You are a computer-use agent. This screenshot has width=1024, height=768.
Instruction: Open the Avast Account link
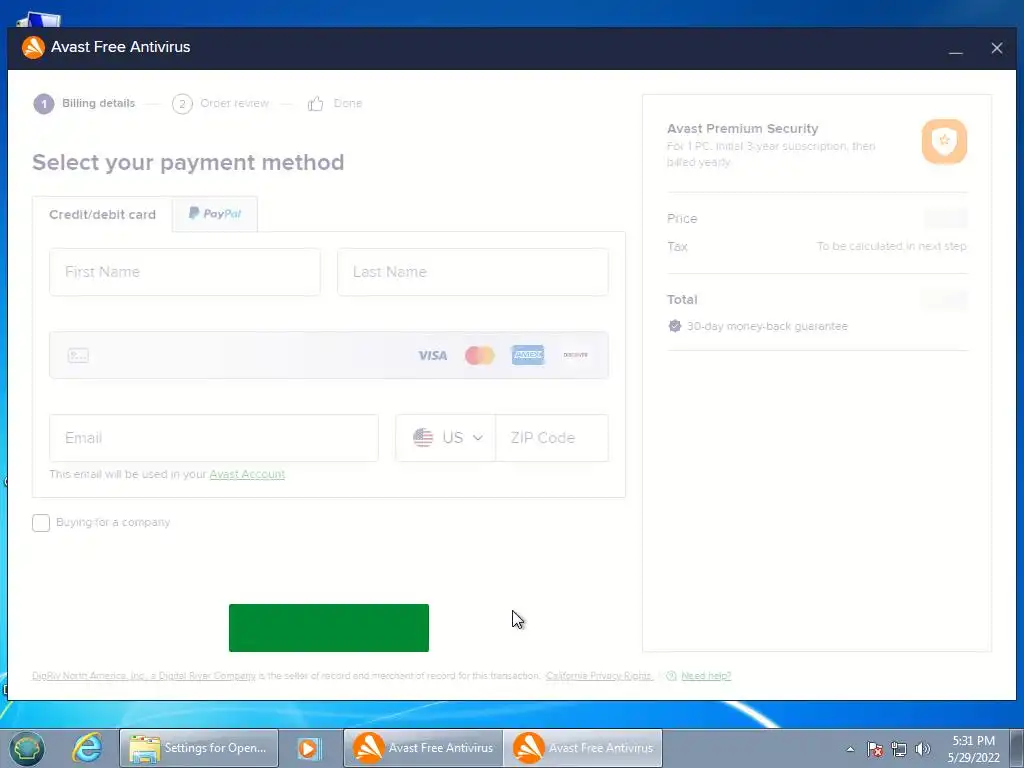(248, 474)
